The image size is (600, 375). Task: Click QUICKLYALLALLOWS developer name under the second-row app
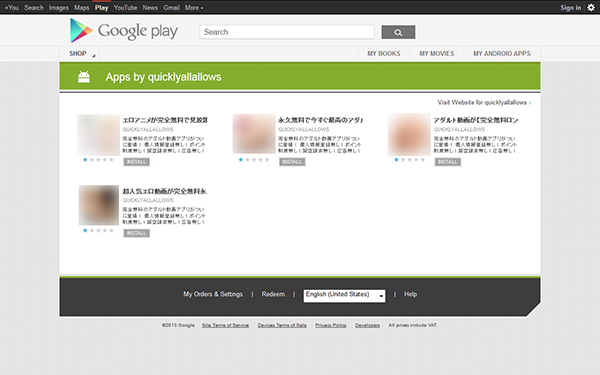tap(148, 200)
